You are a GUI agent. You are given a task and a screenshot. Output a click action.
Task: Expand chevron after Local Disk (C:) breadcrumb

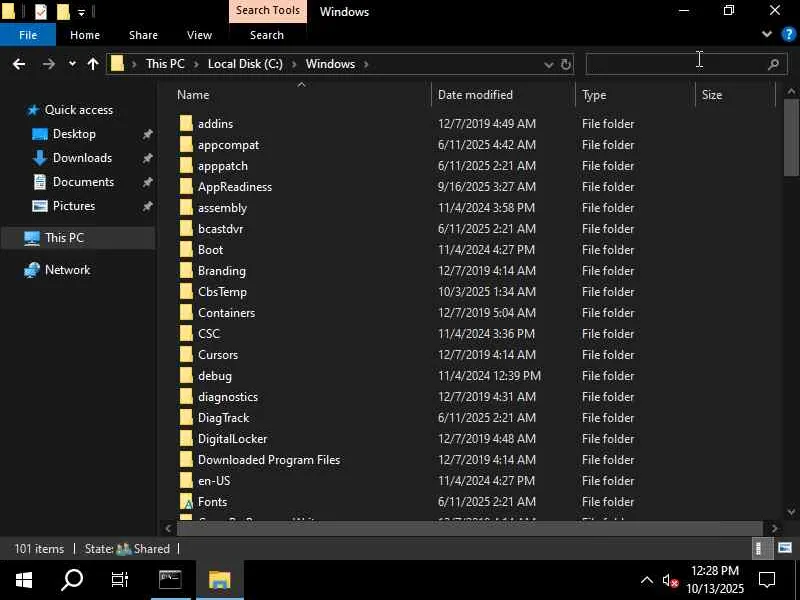[294, 64]
